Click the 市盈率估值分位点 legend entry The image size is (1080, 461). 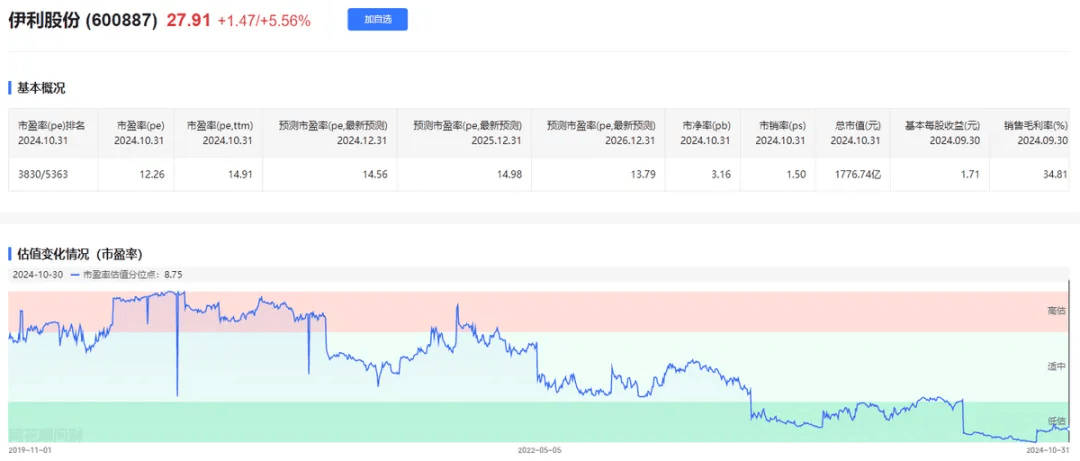pos(125,274)
